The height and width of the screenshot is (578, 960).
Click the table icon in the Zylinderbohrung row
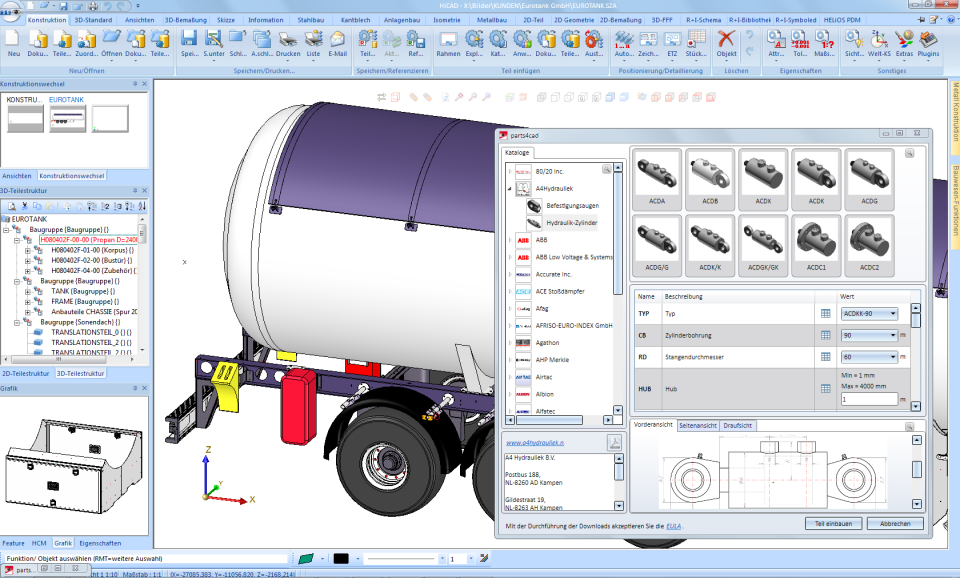click(826, 335)
